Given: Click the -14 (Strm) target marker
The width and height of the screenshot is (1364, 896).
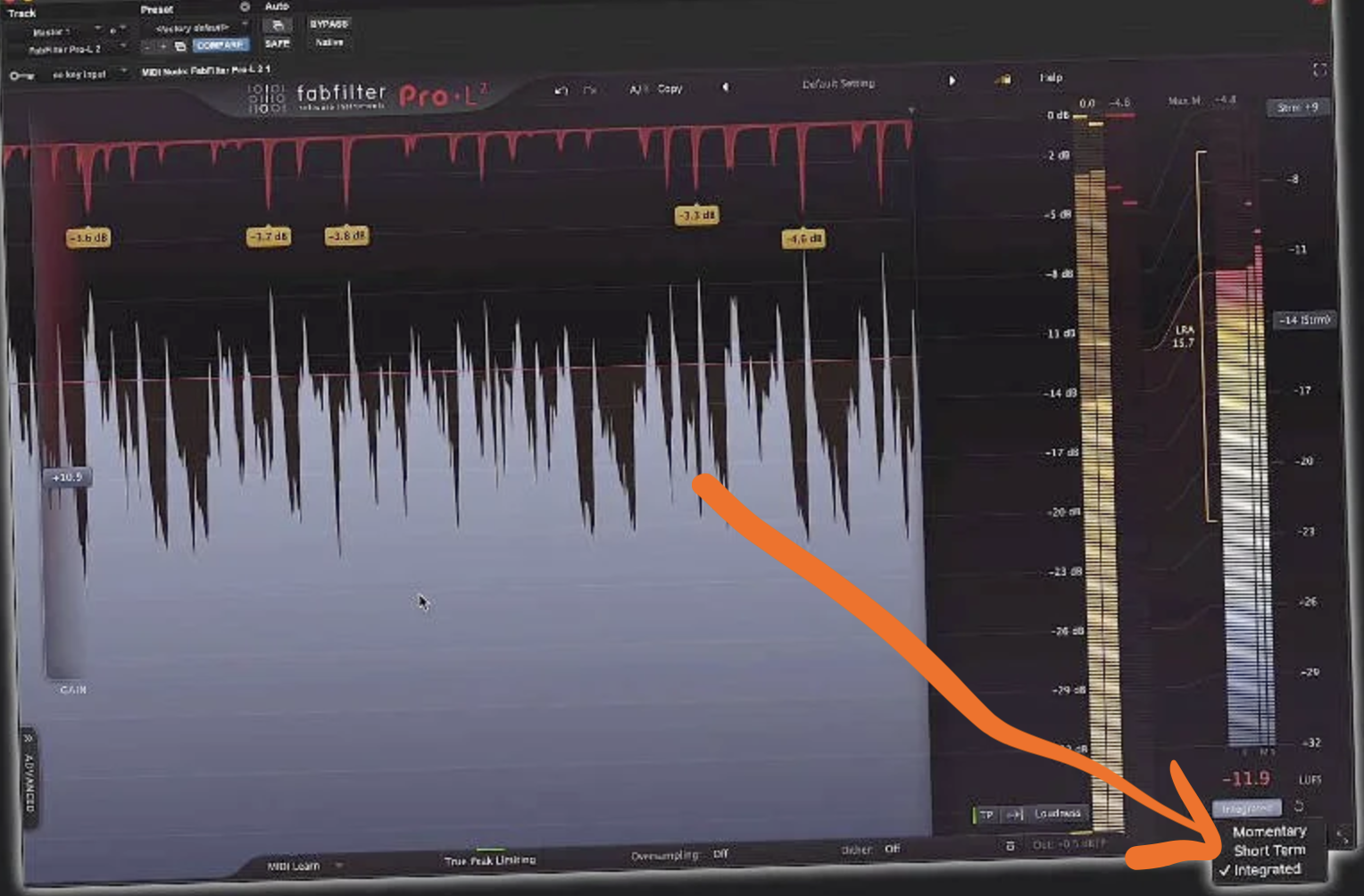Looking at the screenshot, I should pyautogui.click(x=1304, y=319).
